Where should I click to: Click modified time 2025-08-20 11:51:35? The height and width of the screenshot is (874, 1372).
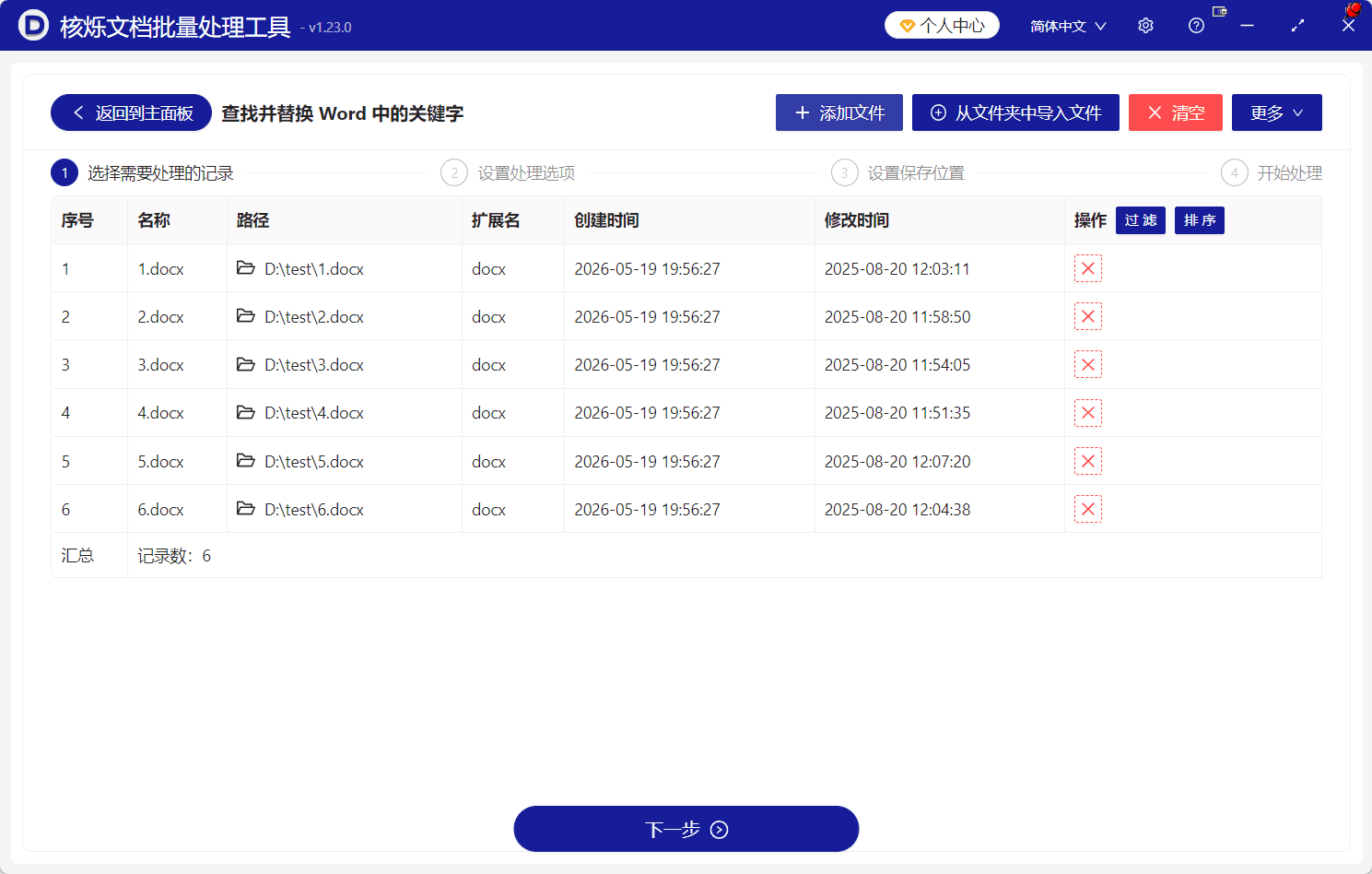(897, 413)
